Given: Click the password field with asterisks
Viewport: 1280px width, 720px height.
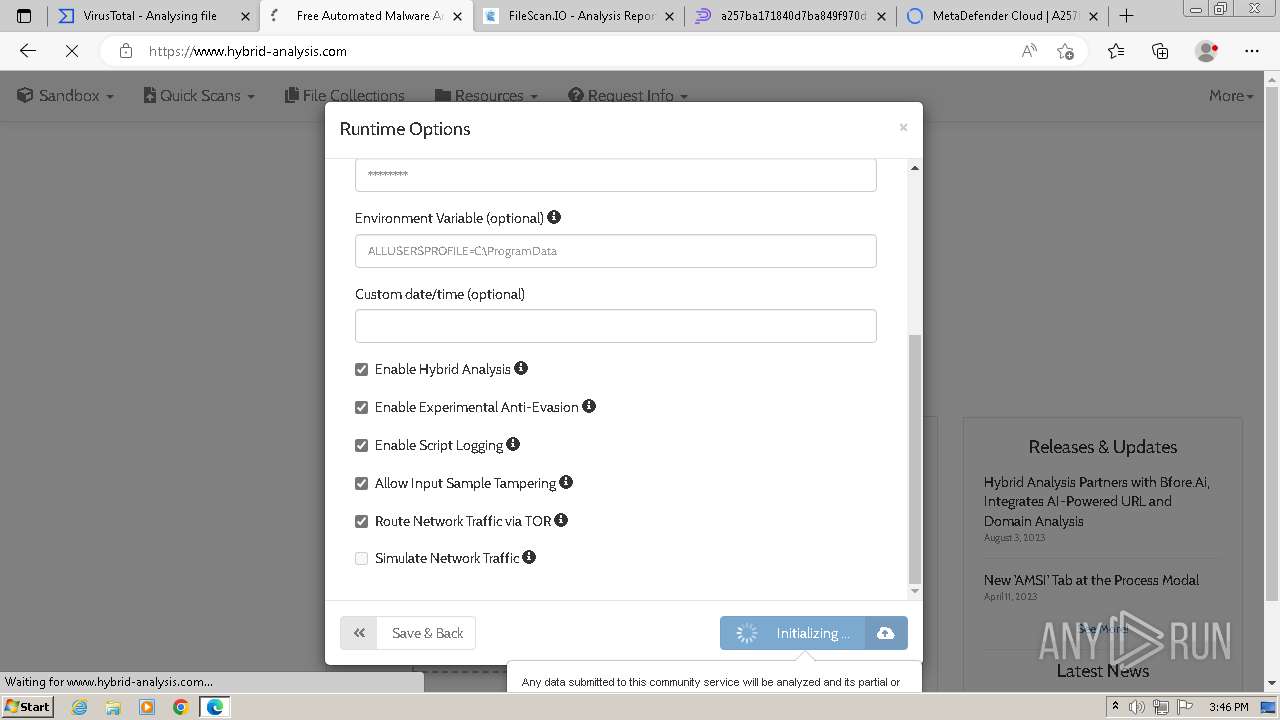Looking at the screenshot, I should [616, 175].
